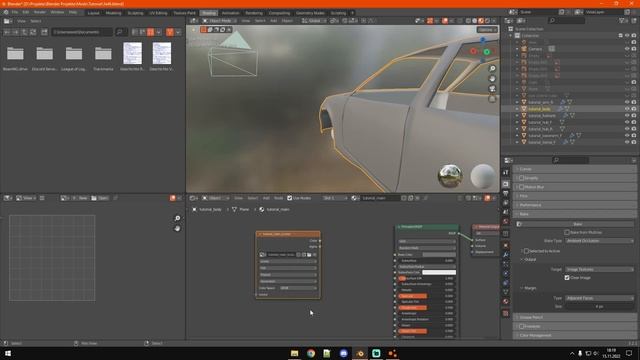Toggle the Use Nodes checkbox
The image size is (640, 360).
point(289,198)
